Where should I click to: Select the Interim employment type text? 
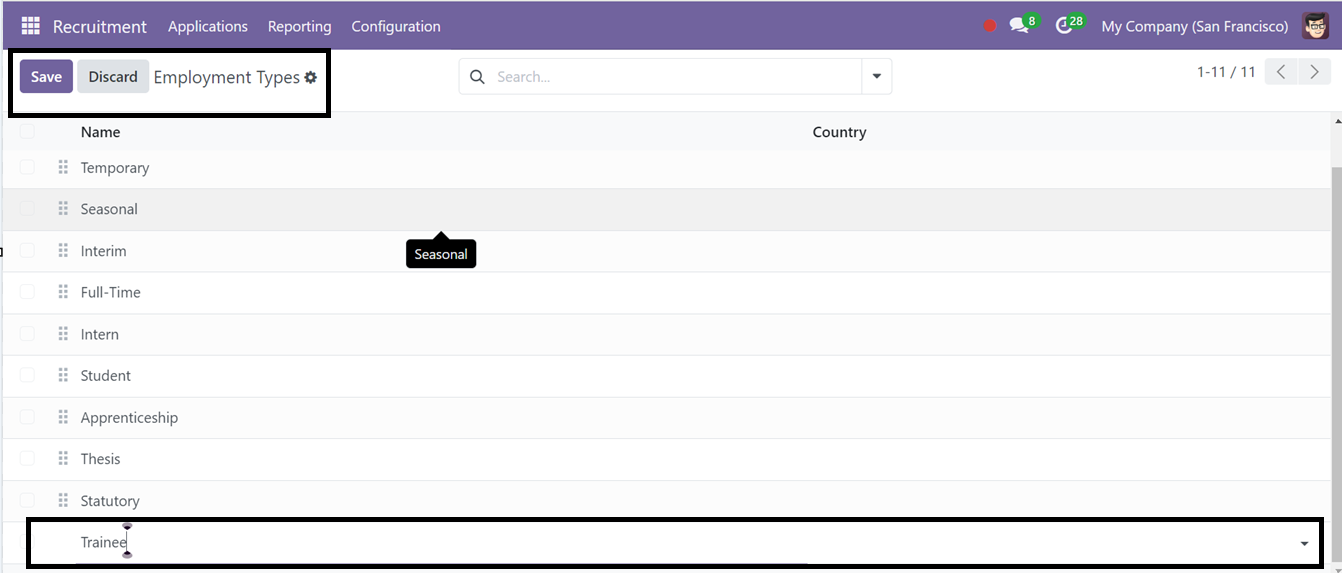click(x=104, y=251)
